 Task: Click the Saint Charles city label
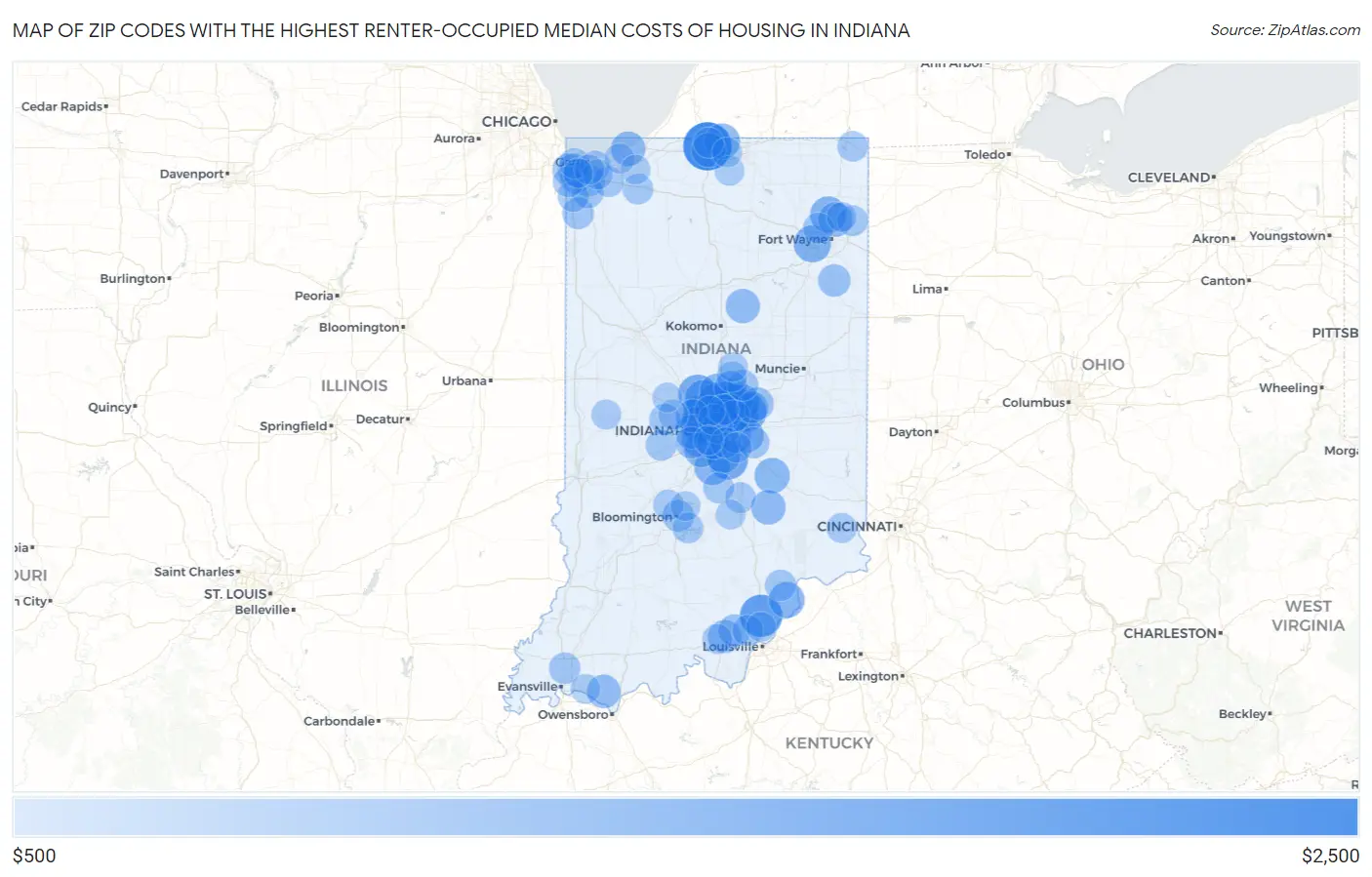tap(194, 572)
